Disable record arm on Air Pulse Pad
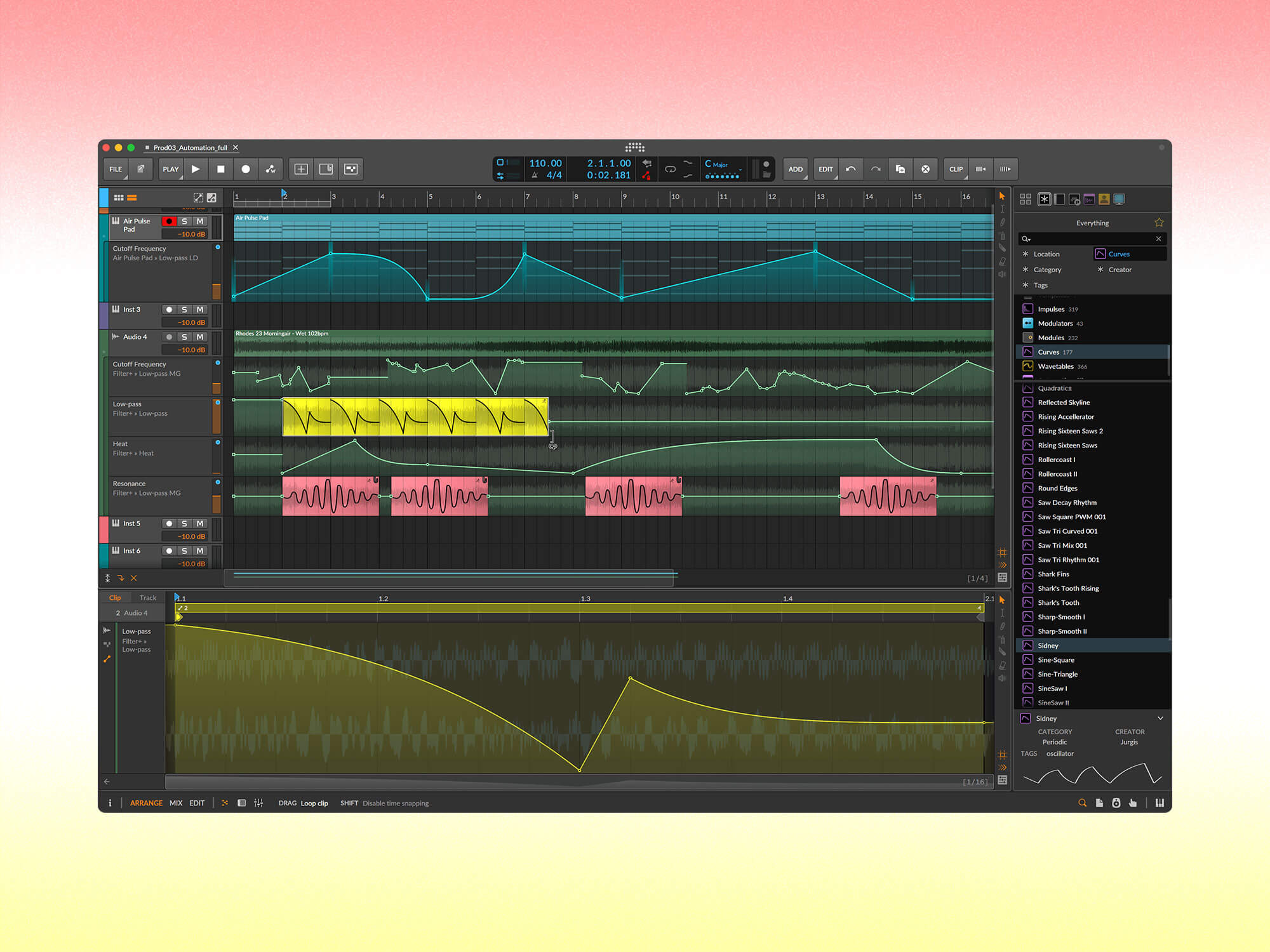 point(168,221)
